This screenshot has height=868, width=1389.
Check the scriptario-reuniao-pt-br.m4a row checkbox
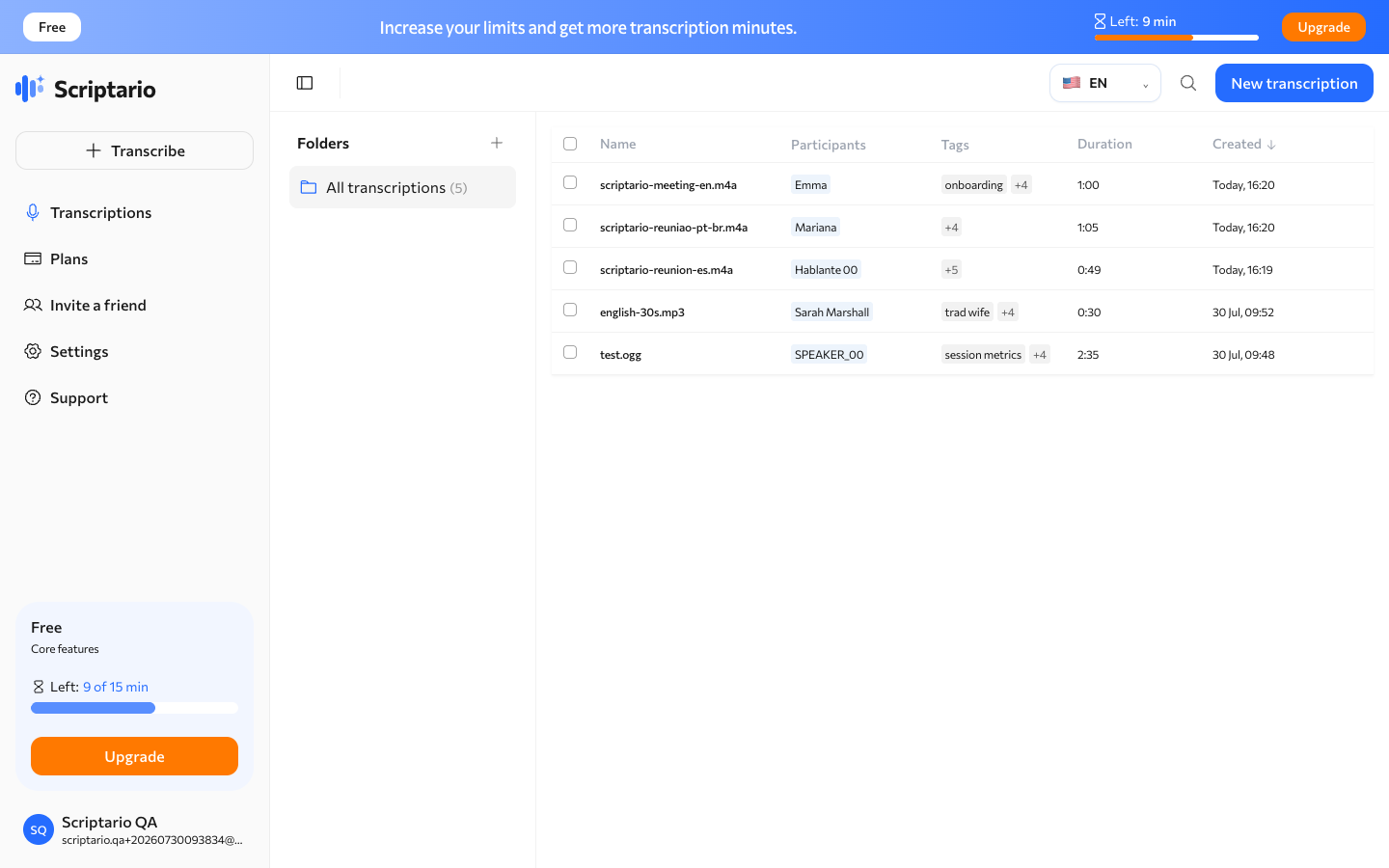click(x=570, y=225)
